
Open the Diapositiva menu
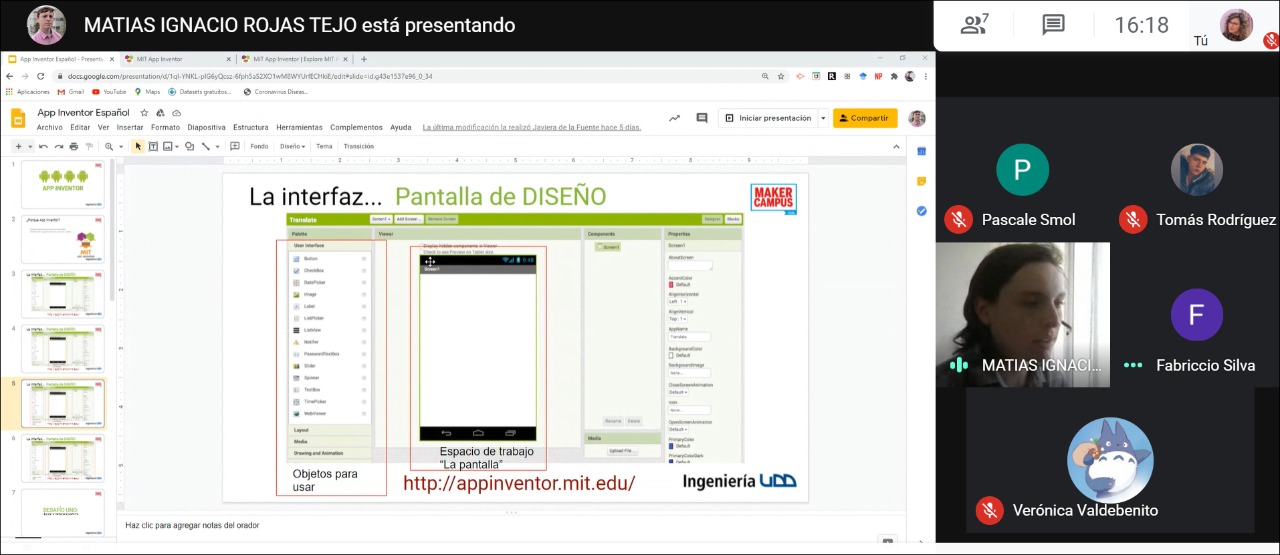click(207, 128)
